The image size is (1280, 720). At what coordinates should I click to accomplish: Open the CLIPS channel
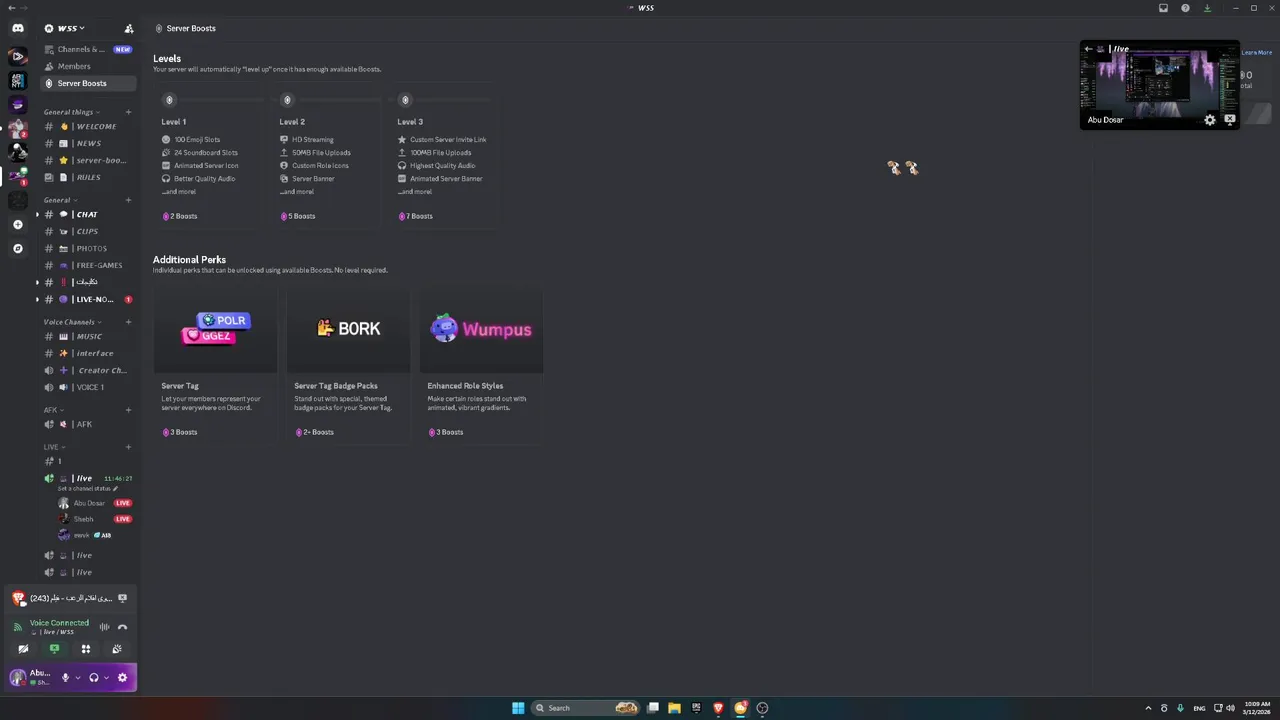tap(88, 232)
